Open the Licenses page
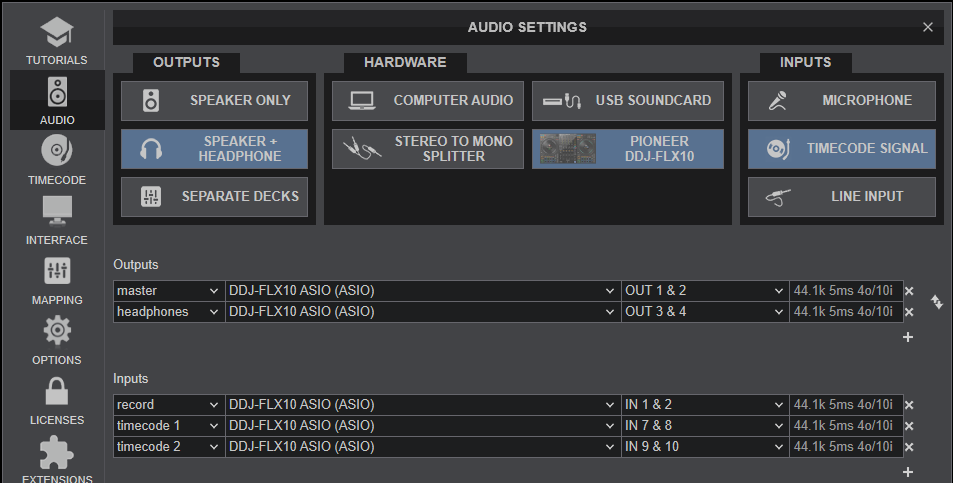This screenshot has height=483, width=953. coord(57,400)
